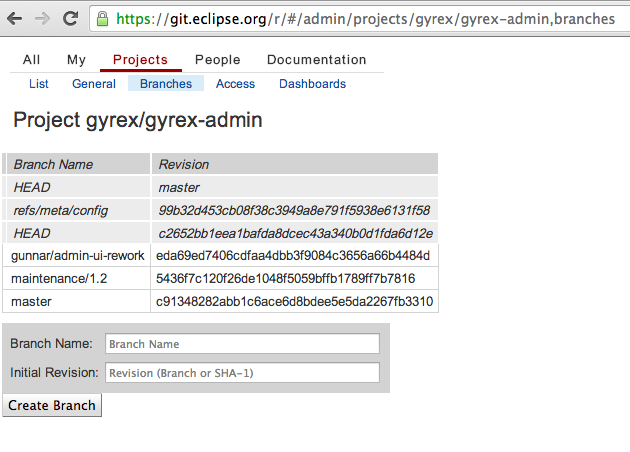Image resolution: width=630 pixels, height=452 pixels.
Task: Open the General project settings link
Action: 94,84
